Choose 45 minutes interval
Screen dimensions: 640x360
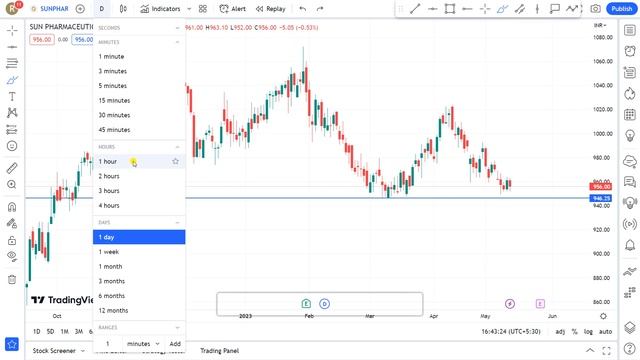click(139, 130)
